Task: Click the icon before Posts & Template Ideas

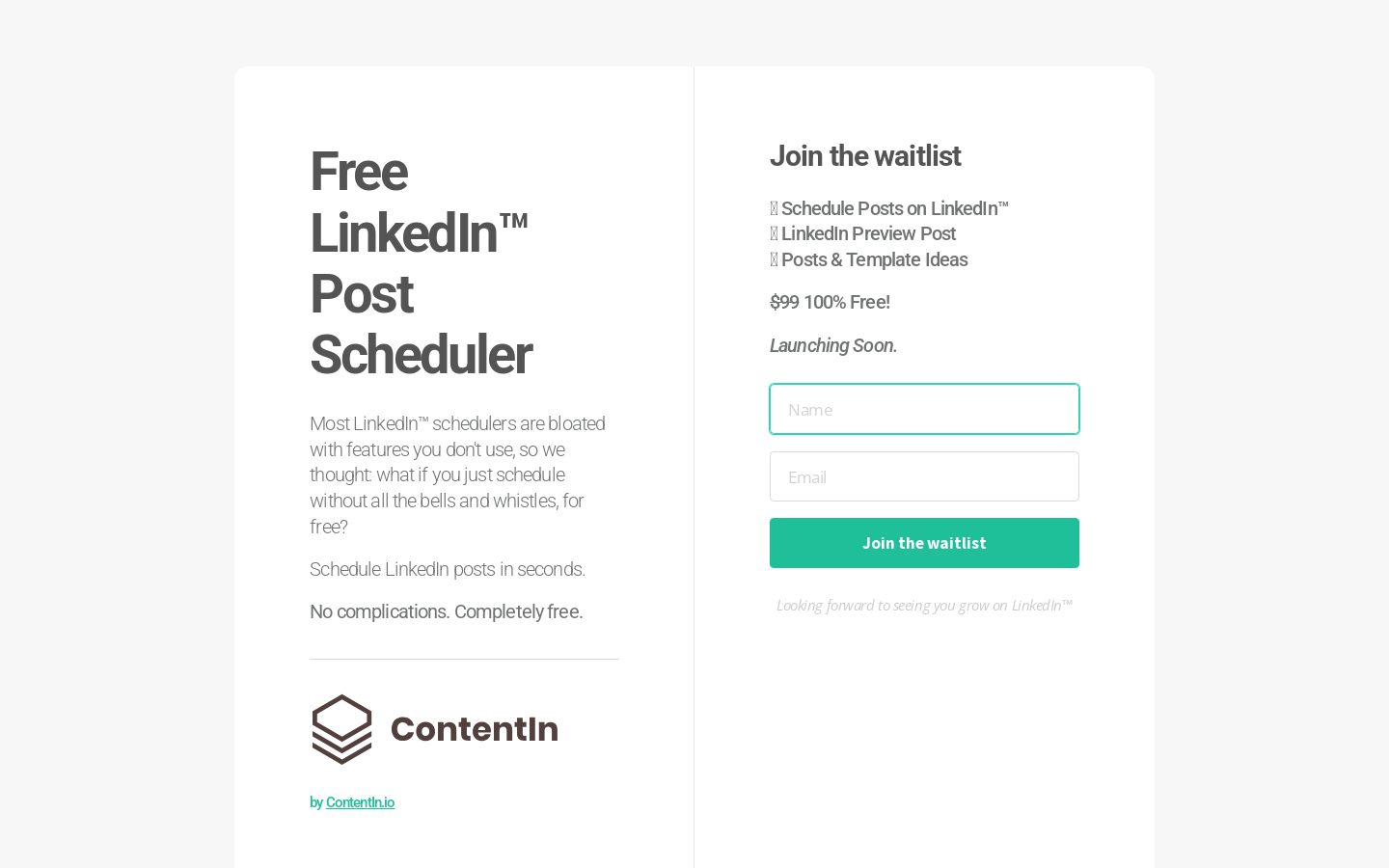Action: pyautogui.click(x=774, y=259)
